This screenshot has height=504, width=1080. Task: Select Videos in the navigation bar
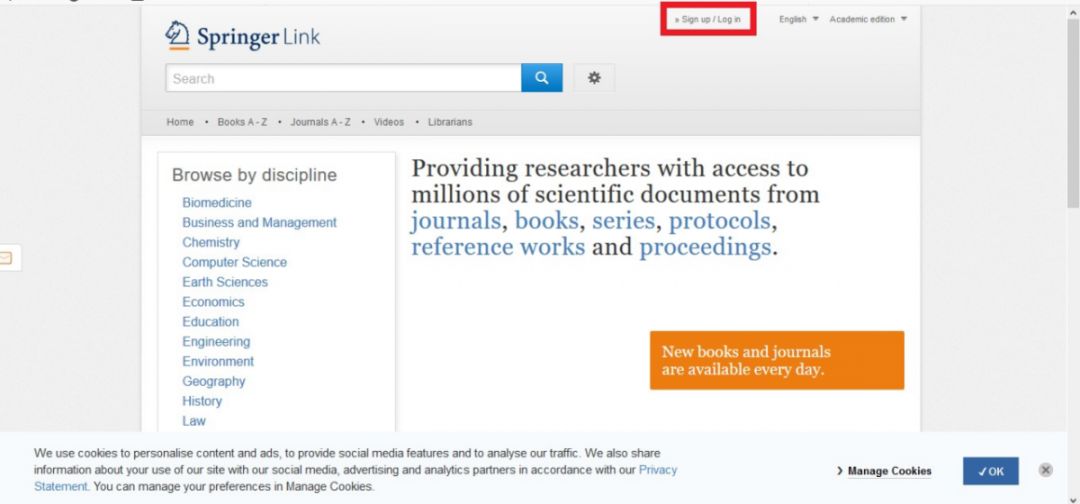coord(388,122)
